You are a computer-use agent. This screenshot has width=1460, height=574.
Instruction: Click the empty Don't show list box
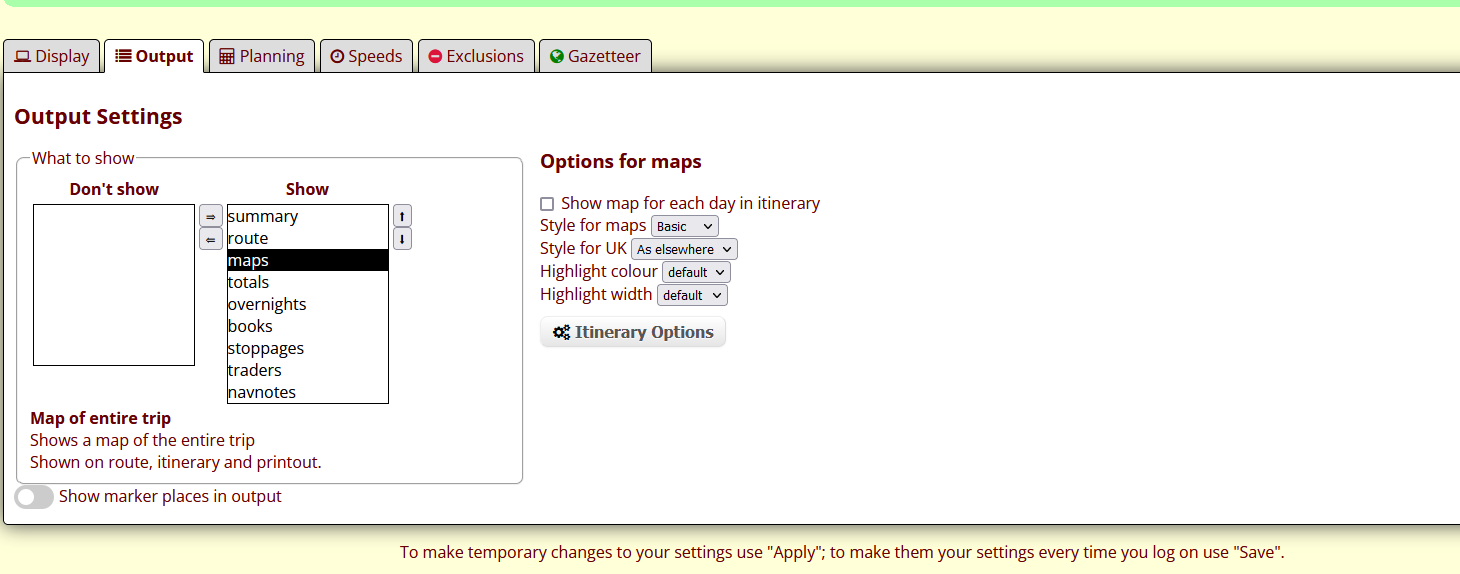[114, 285]
